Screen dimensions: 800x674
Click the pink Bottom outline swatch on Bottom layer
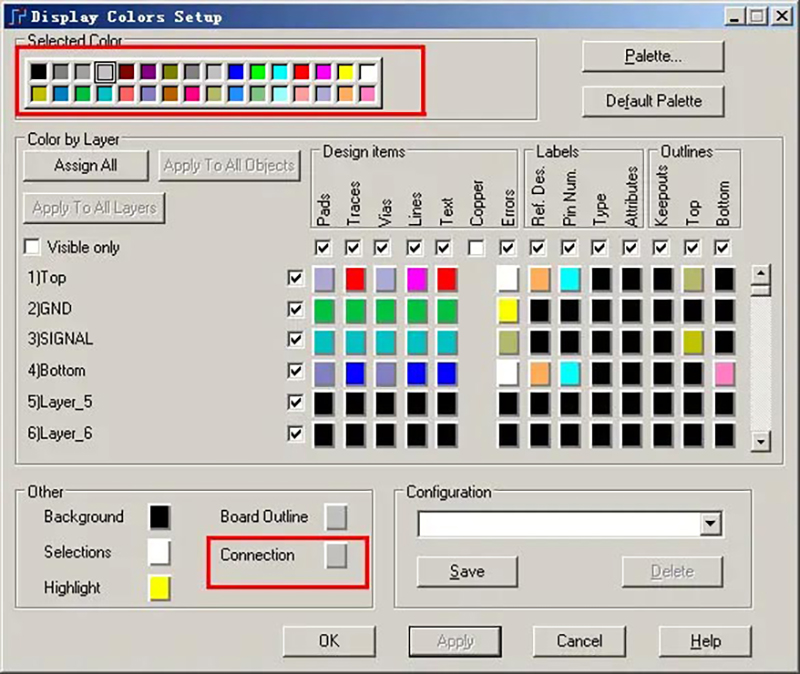(x=724, y=373)
